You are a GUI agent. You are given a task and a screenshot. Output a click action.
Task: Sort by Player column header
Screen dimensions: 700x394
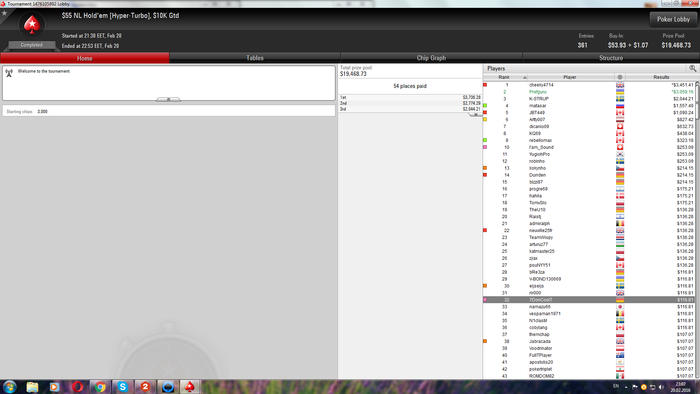pos(570,77)
